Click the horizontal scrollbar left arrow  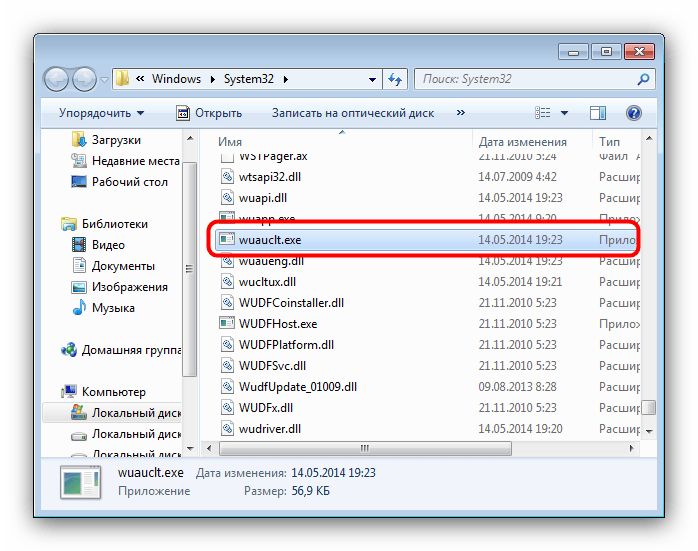pos(209,448)
